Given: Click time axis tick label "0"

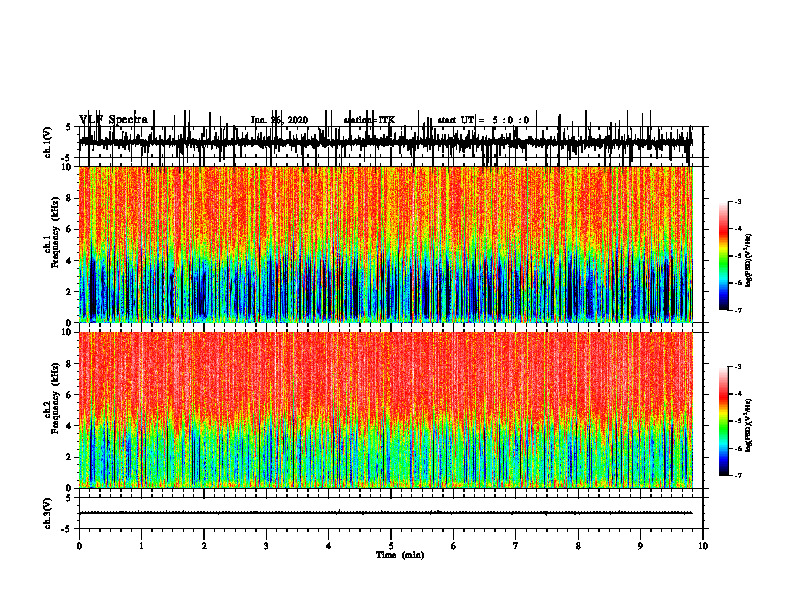Looking at the screenshot, I should [79, 546].
